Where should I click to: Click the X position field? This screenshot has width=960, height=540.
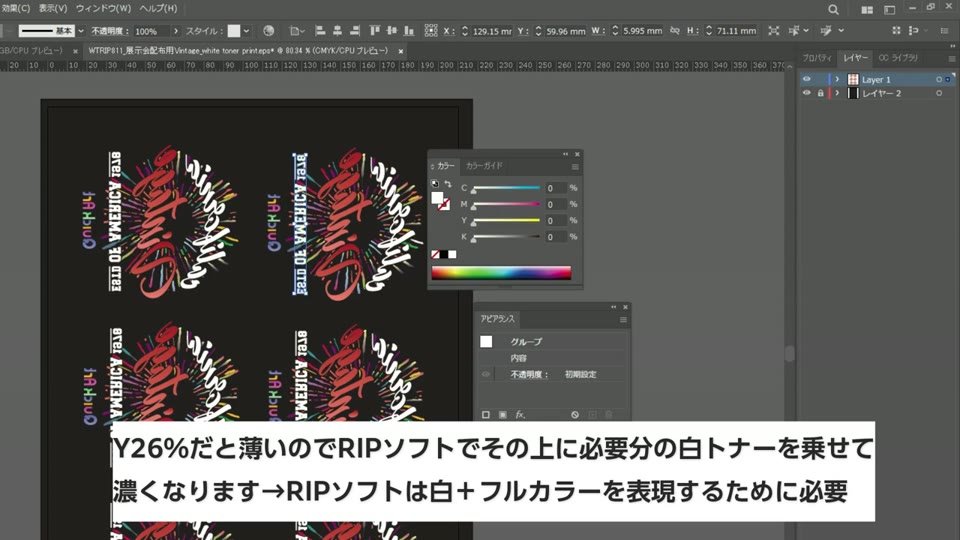[x=492, y=31]
